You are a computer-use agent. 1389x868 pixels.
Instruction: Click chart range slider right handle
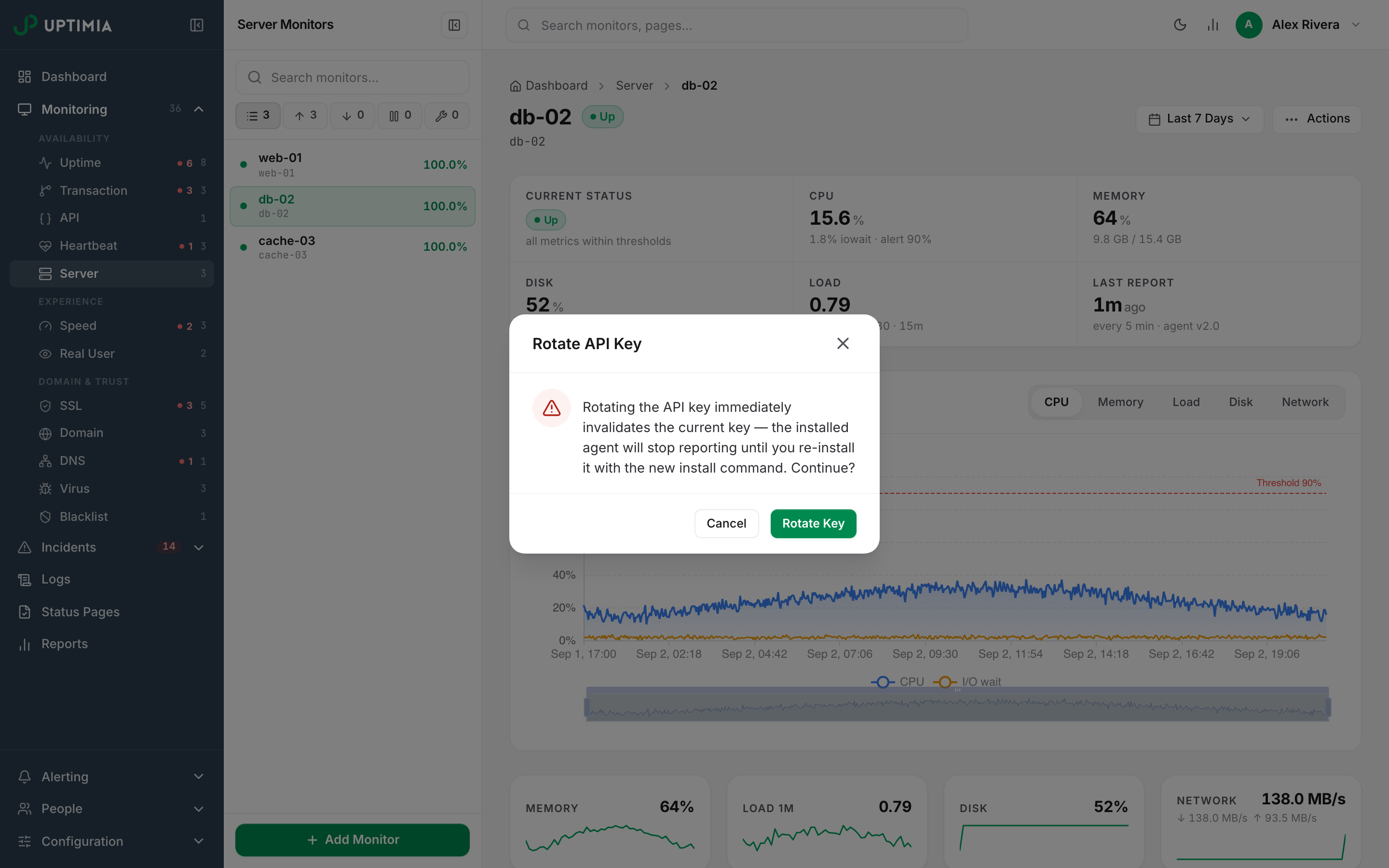(1328, 707)
